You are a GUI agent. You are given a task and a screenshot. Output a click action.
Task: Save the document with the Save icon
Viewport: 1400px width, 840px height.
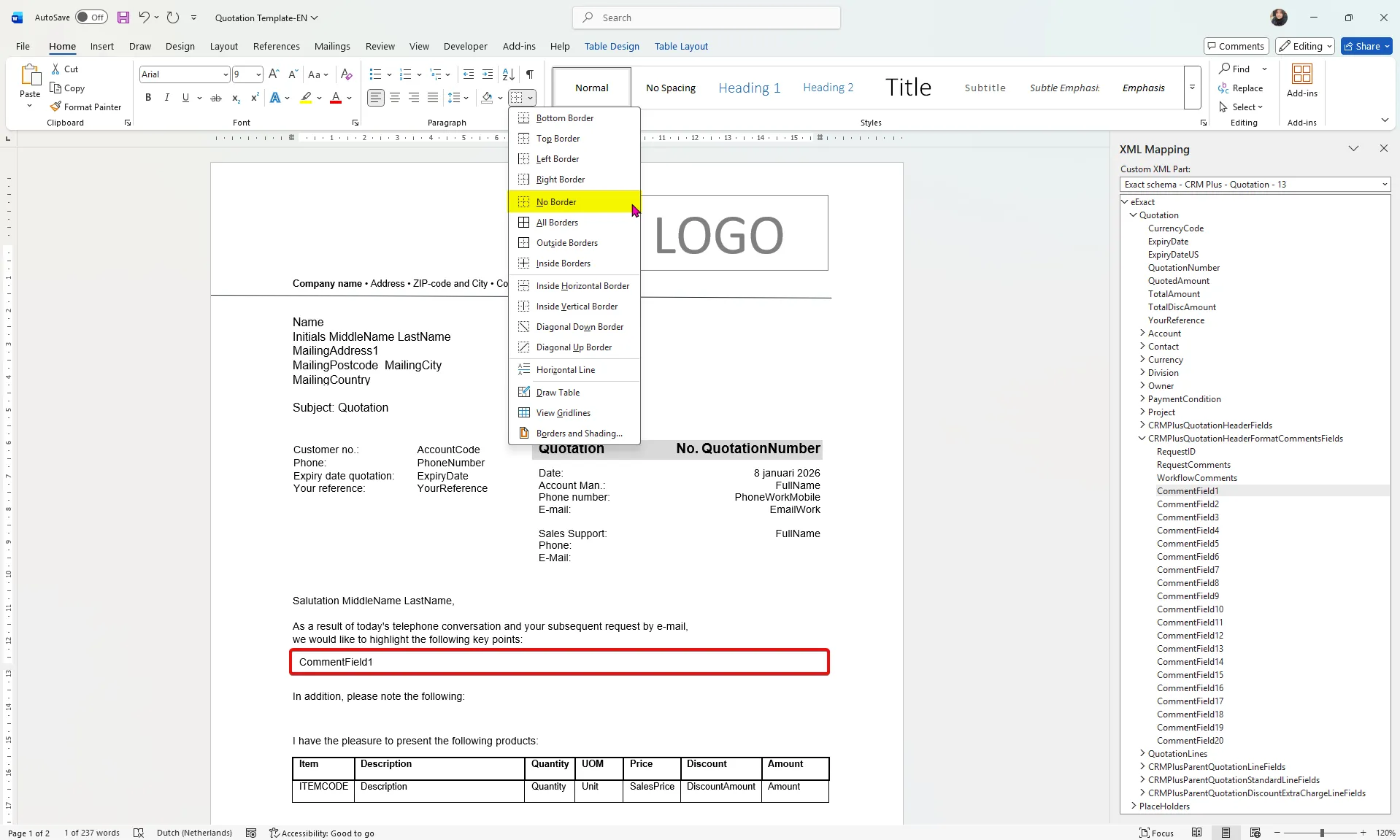tap(123, 18)
